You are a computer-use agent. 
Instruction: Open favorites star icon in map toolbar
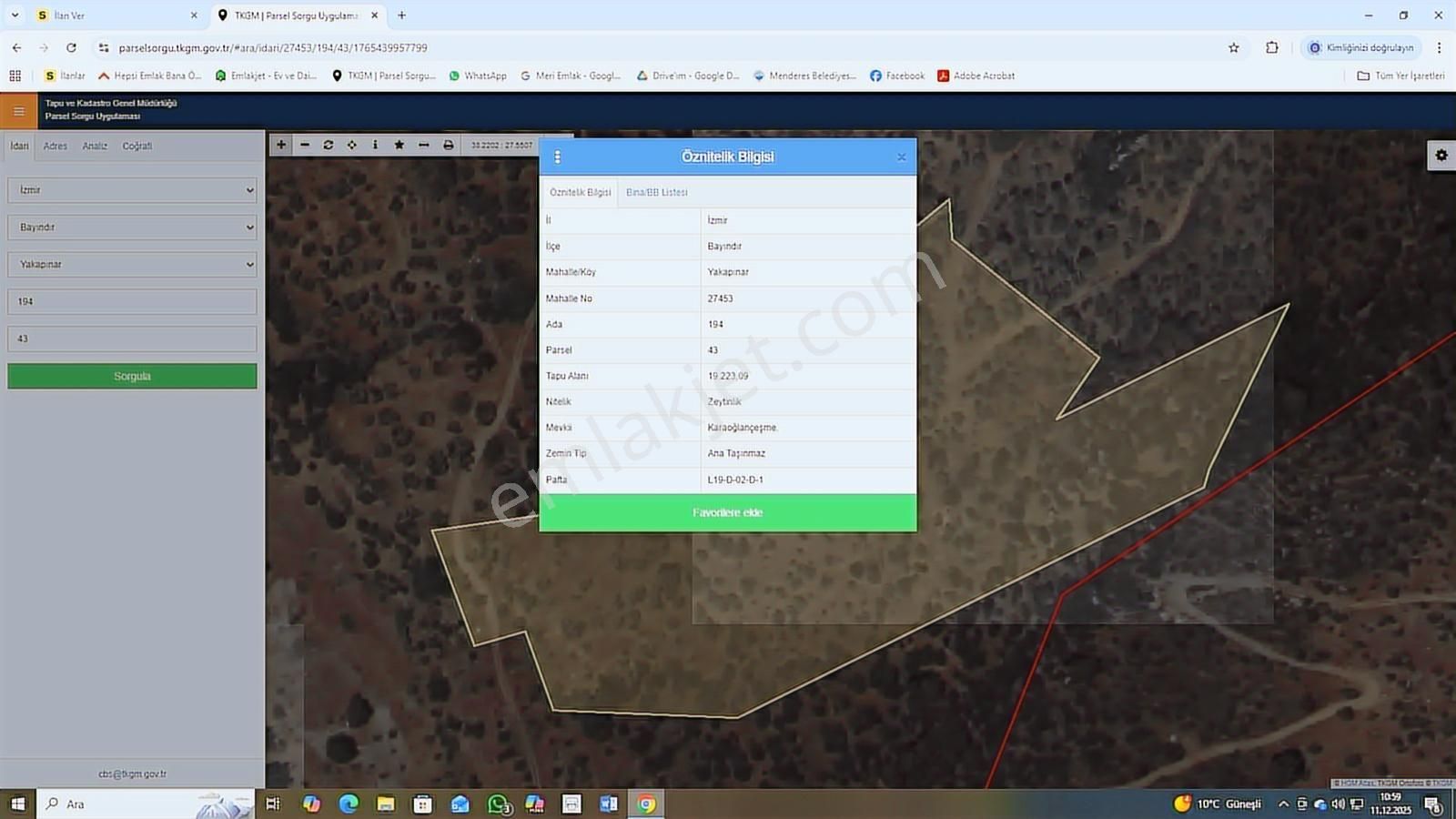[x=399, y=145]
